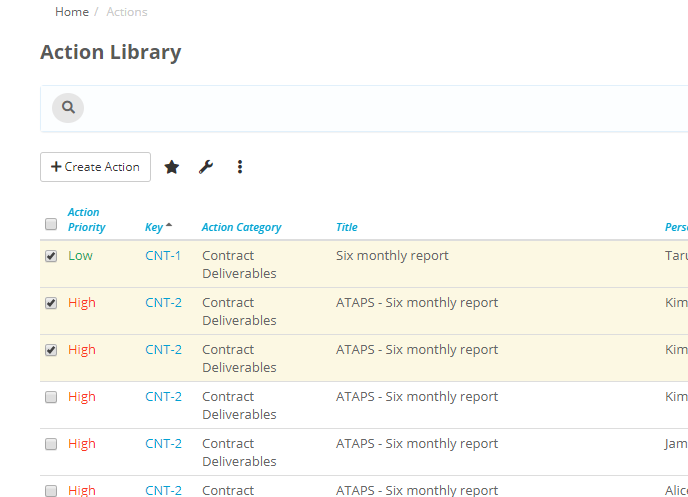
Task: Sort by Title column header
Action: [346, 227]
